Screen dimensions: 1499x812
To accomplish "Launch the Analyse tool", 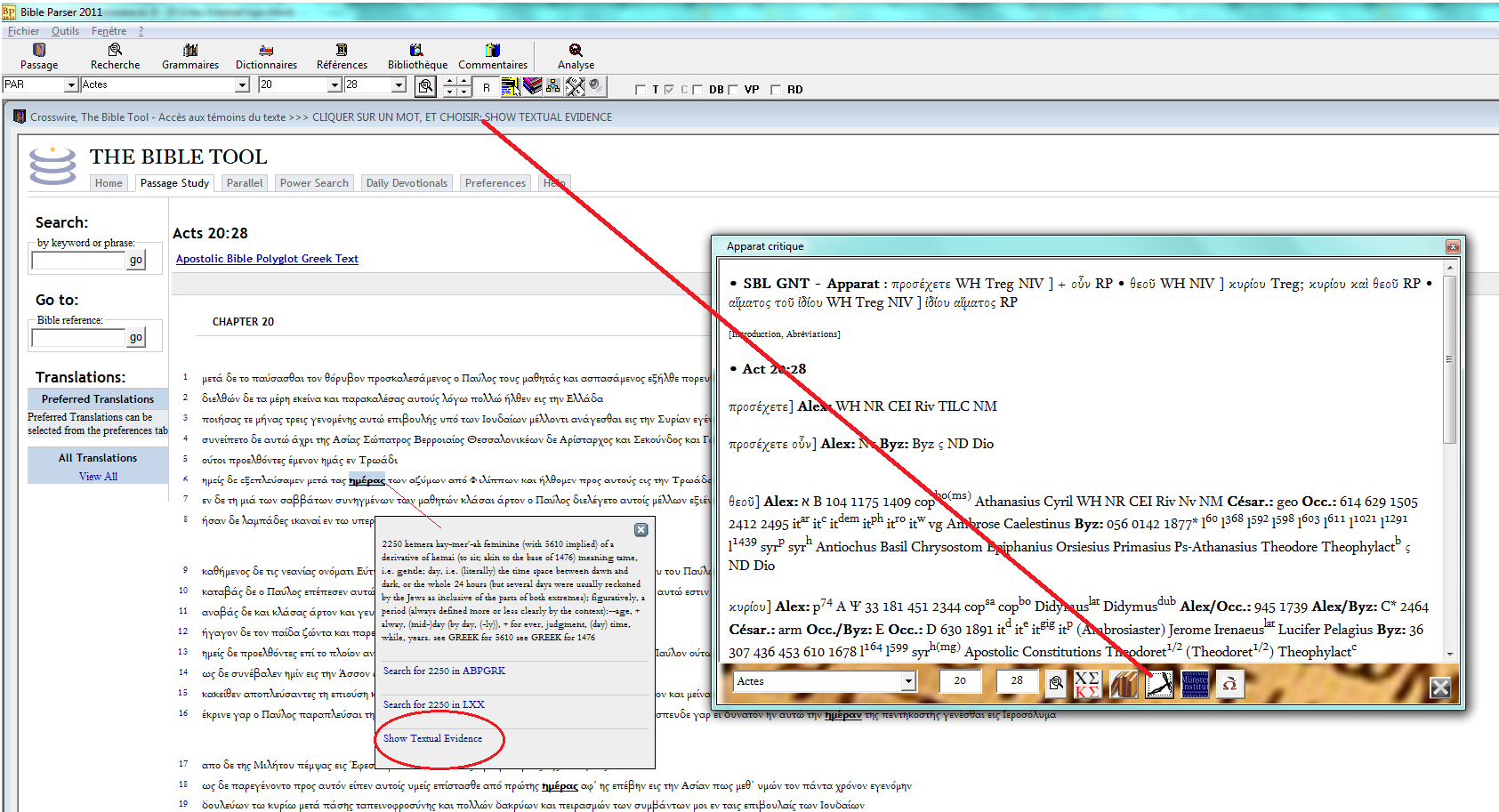I will (x=576, y=56).
